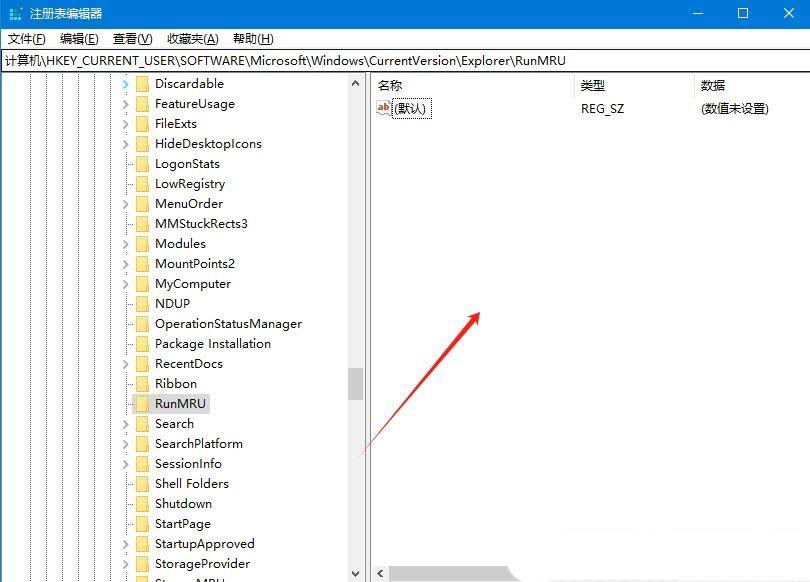Select the StartupApproved folder icon
810x582 pixels.
(142, 544)
